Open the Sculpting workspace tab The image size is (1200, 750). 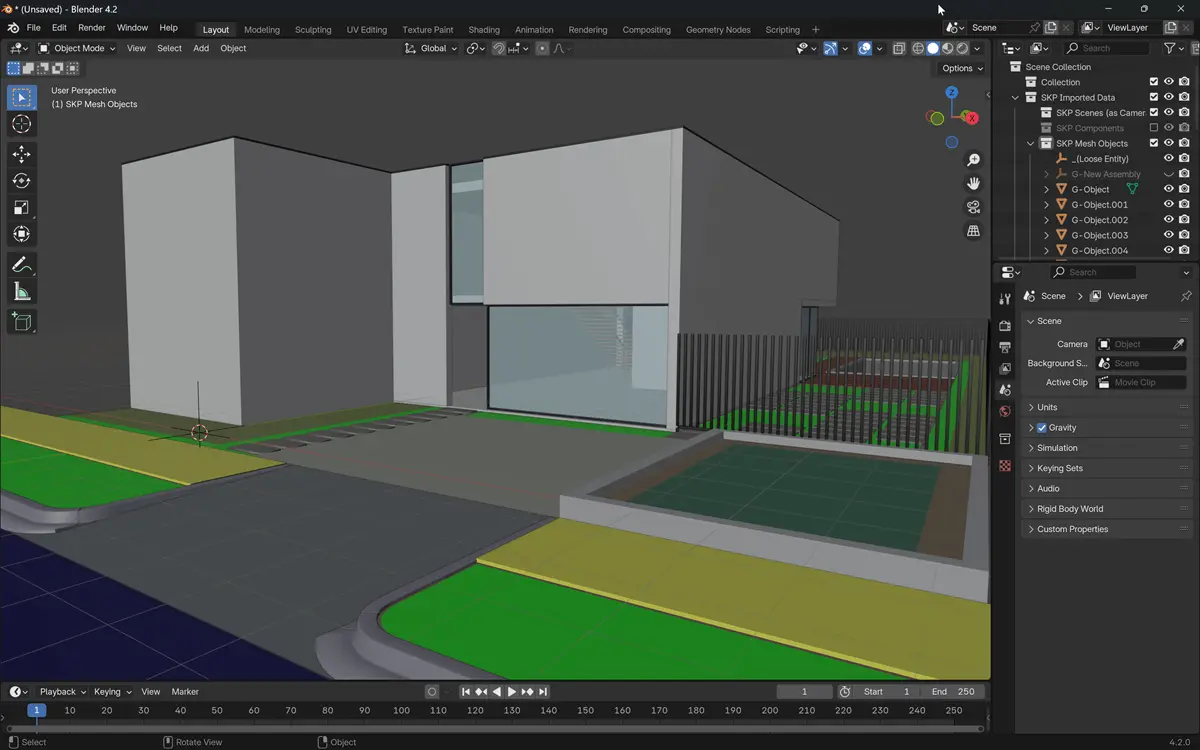(313, 29)
